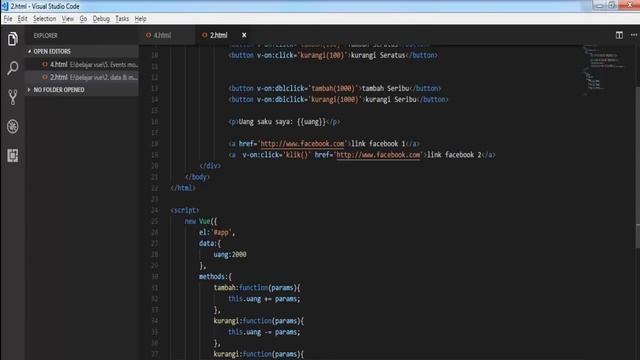Split the editor with the split icon

pos(619,35)
